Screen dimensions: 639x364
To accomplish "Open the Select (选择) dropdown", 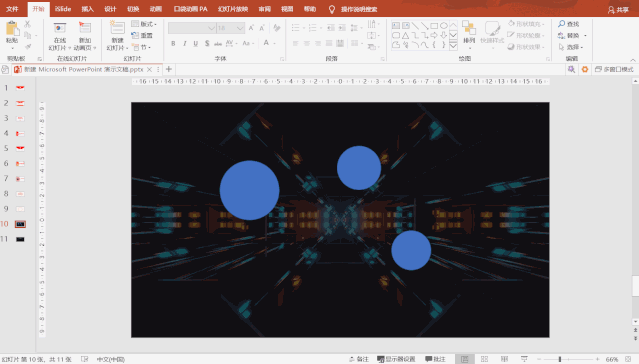I will tap(570, 47).
